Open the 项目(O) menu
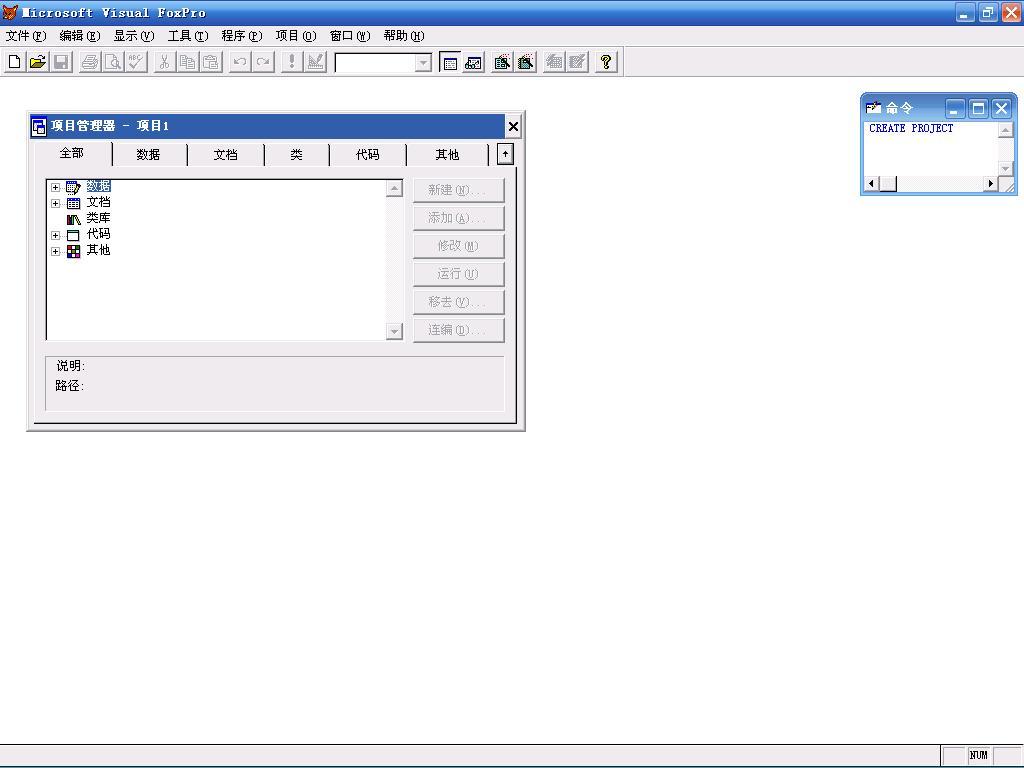The image size is (1024, 768). (296, 36)
